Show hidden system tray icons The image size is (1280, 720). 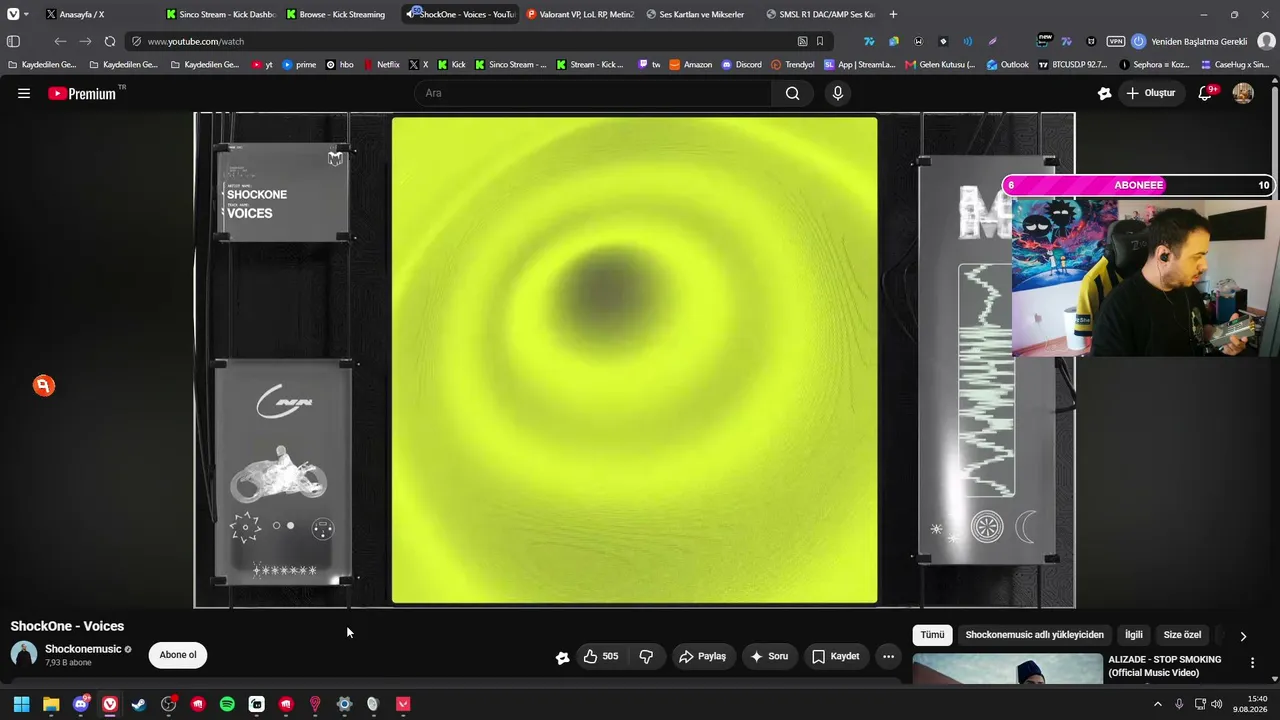[x=1158, y=704]
